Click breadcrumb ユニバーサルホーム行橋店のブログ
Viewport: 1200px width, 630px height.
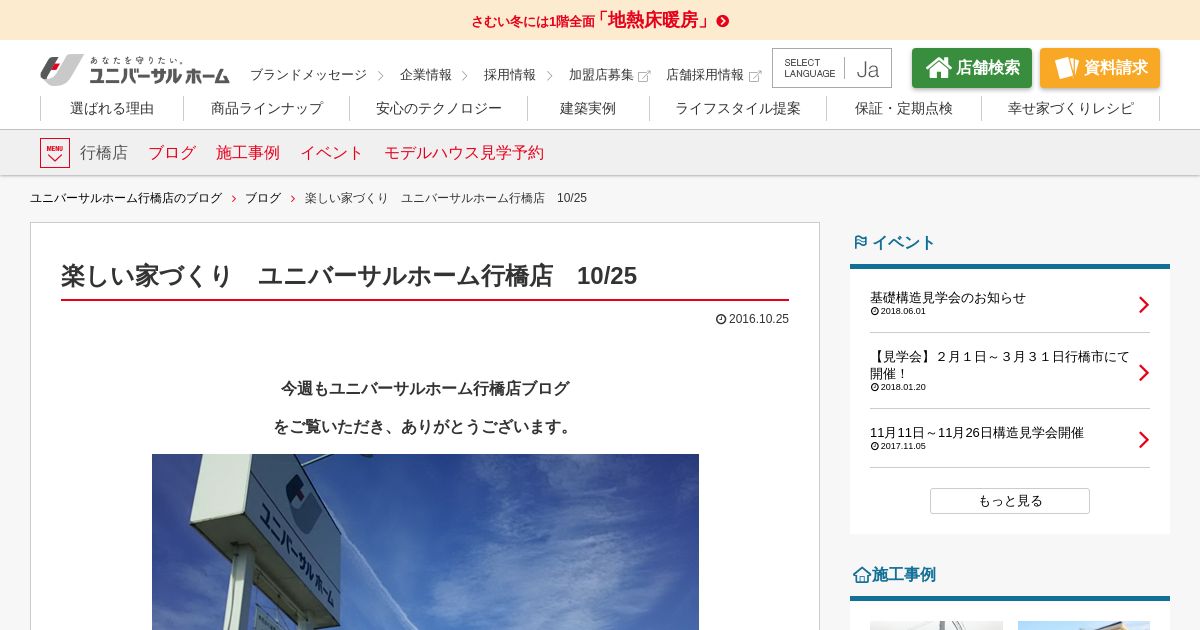126,198
